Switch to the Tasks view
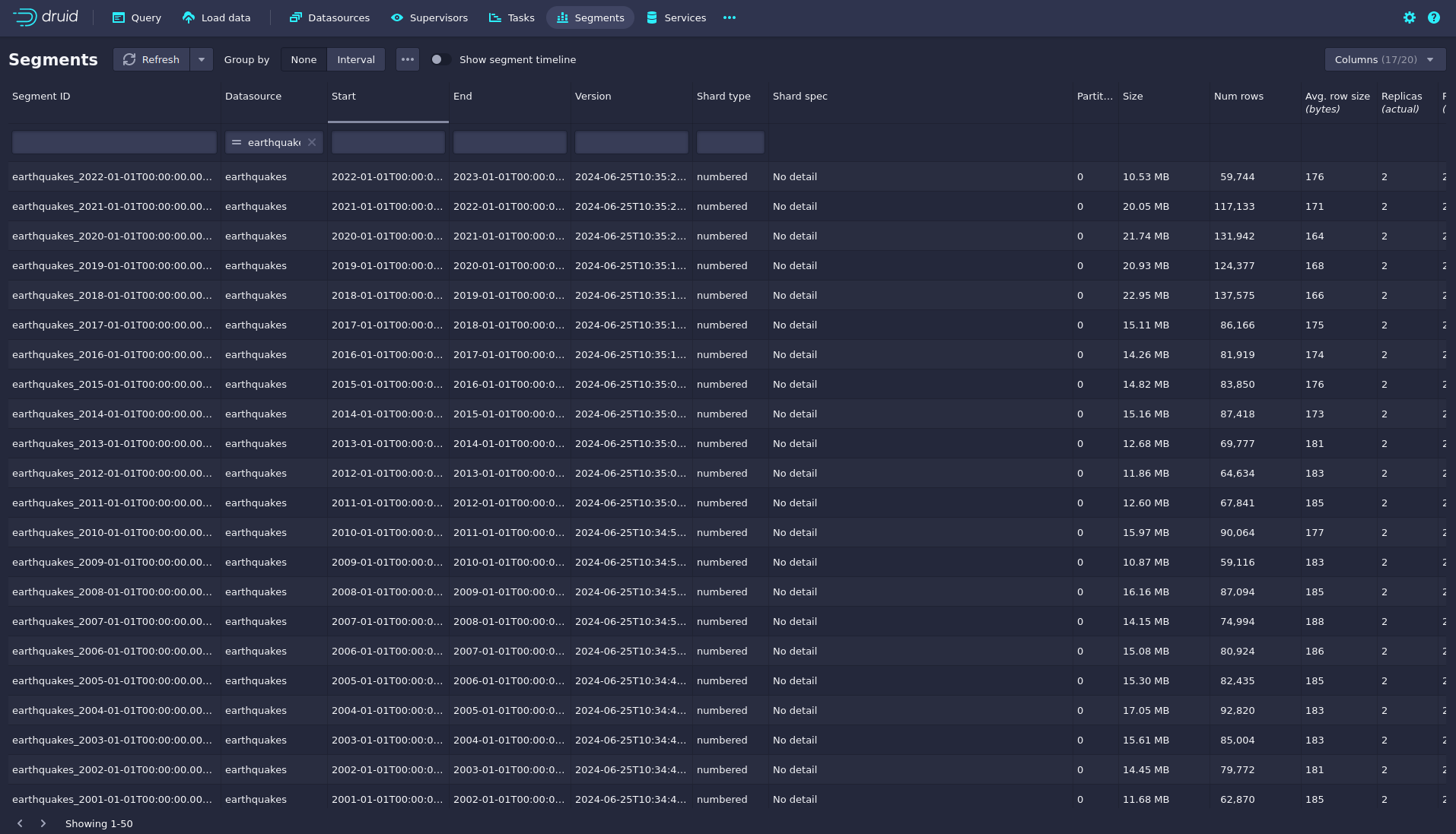This screenshot has height=834, width=1456. 511,17
